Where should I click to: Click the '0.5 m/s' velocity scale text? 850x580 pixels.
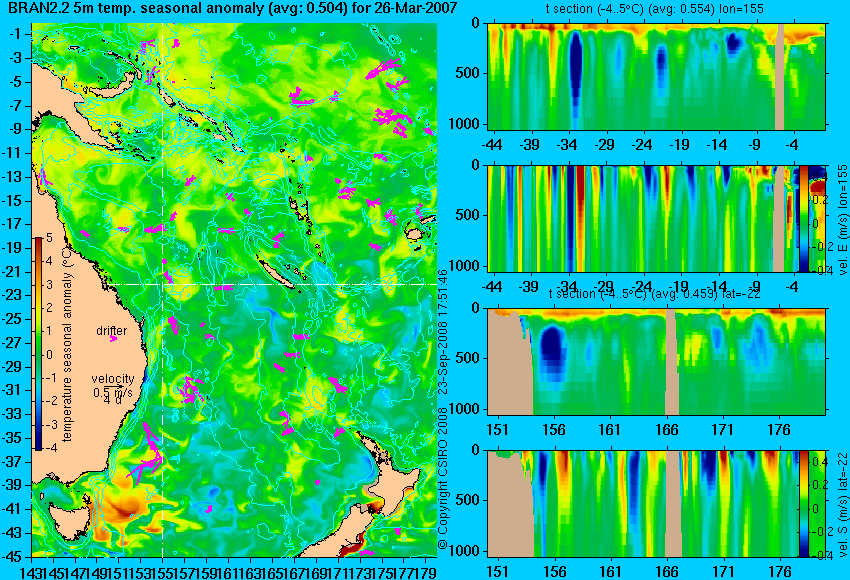(112, 392)
